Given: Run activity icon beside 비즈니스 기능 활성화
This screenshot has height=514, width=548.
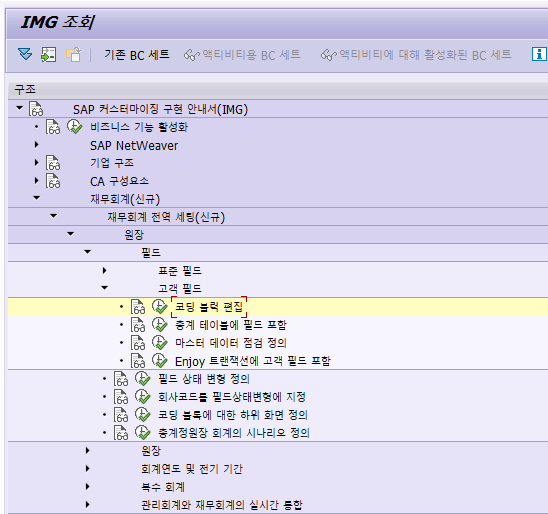Looking at the screenshot, I should [x=74, y=127].
